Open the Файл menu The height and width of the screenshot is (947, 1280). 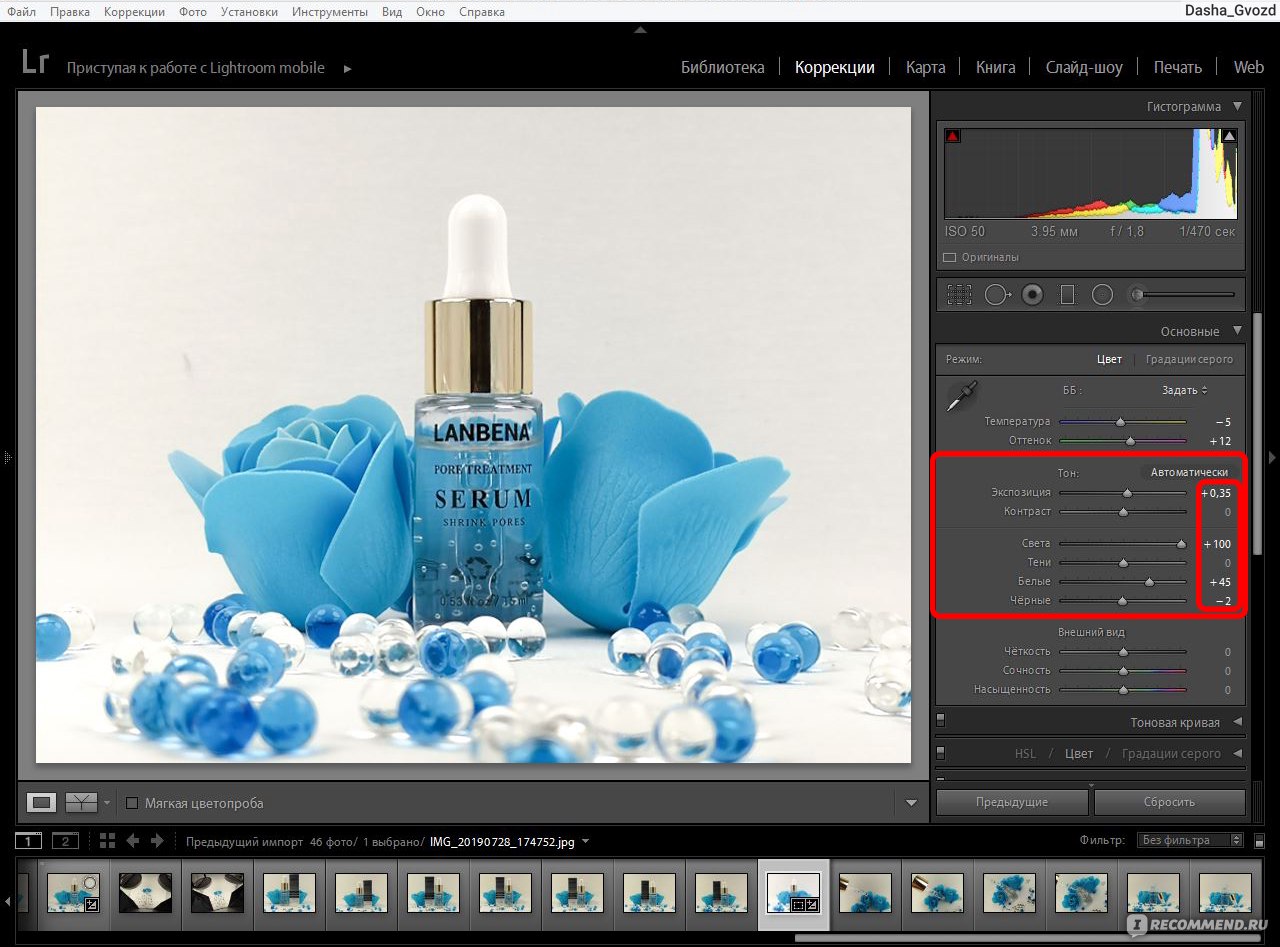pos(21,12)
